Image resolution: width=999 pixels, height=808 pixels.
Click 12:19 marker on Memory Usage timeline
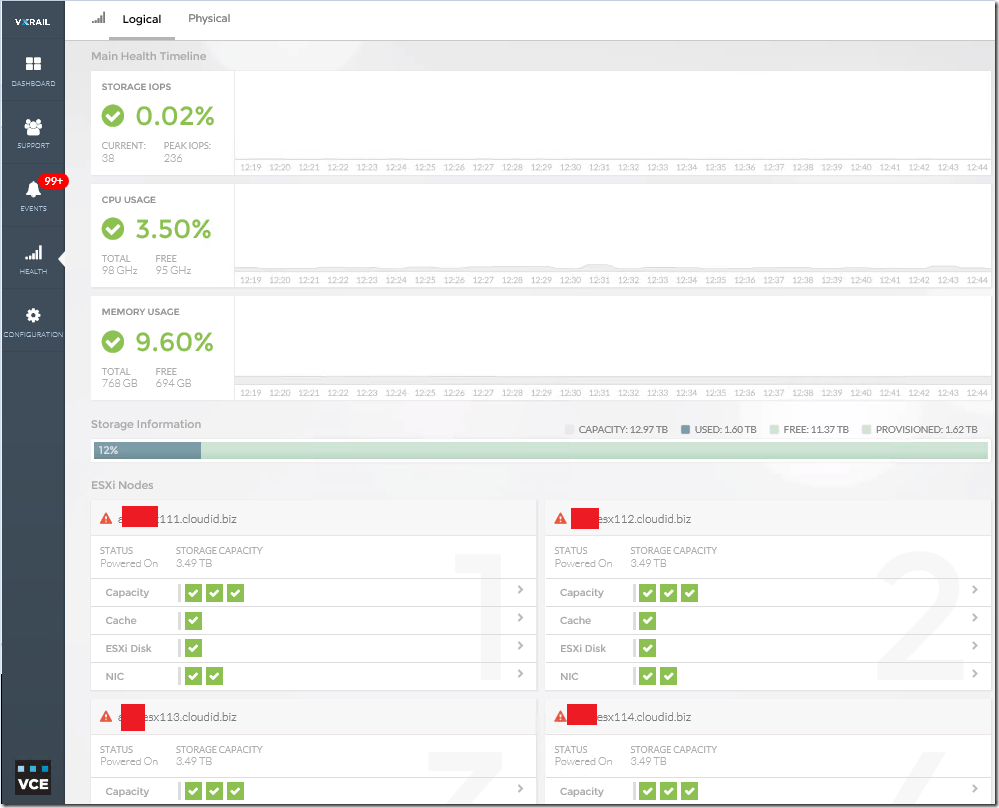(x=250, y=393)
